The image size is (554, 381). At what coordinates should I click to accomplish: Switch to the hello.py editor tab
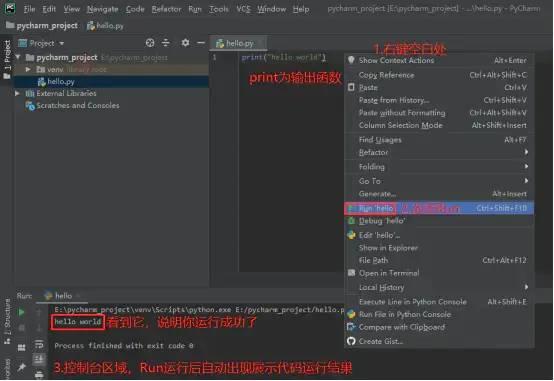[238, 43]
